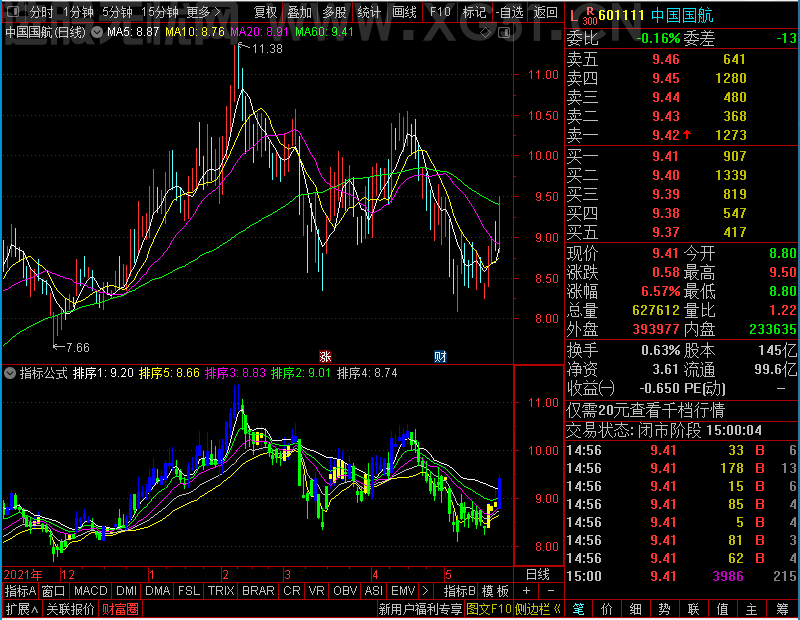Select the 主 main-force tab
Viewport: 800px width, 620px height.
pos(752,609)
